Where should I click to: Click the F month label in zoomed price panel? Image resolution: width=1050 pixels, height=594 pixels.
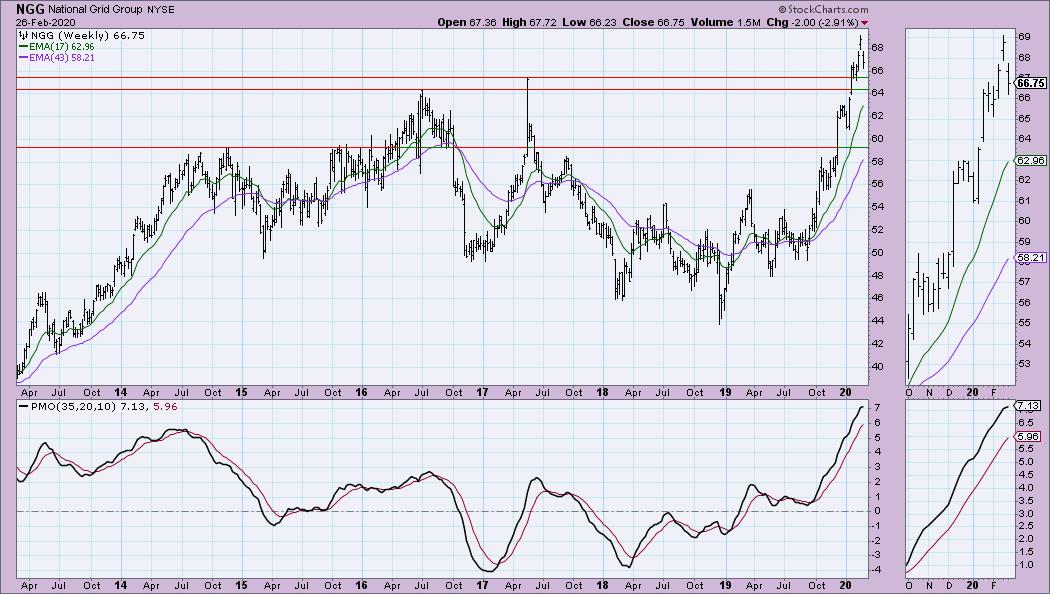[x=994, y=392]
